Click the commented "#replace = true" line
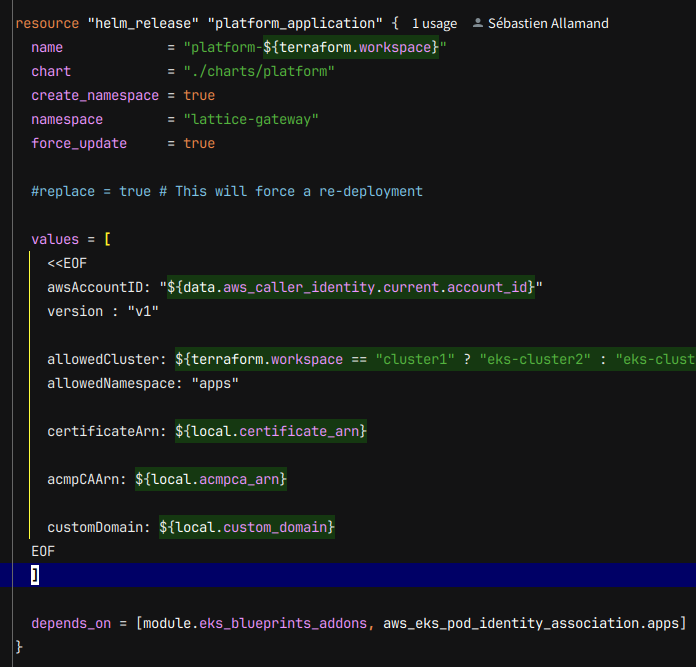The image size is (696, 667). click(227, 191)
